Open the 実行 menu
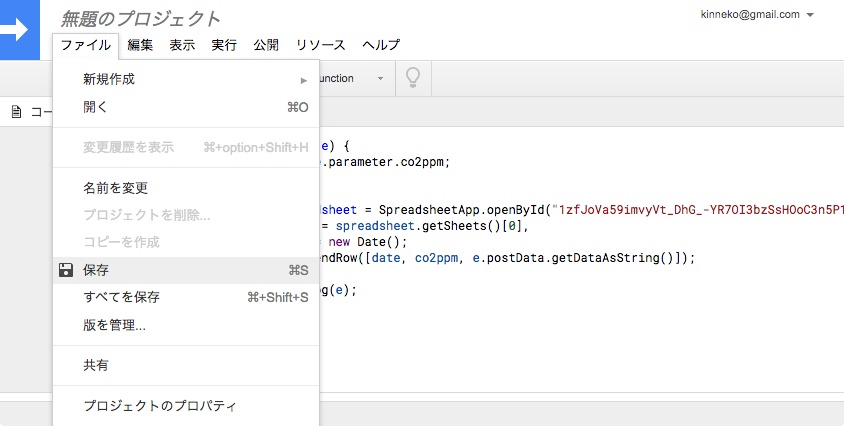The width and height of the screenshot is (844, 426). click(x=224, y=45)
